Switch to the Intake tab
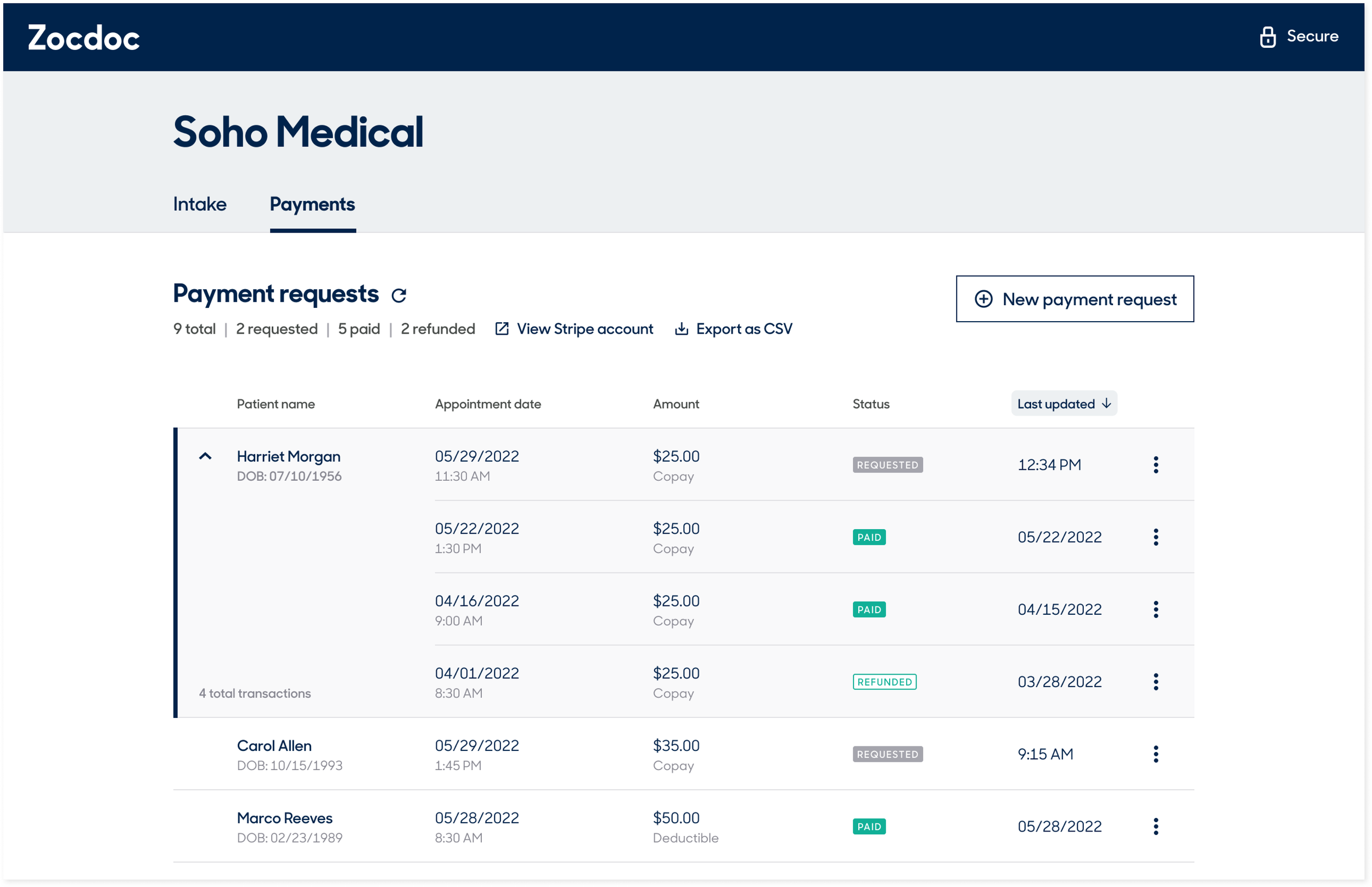 point(200,205)
